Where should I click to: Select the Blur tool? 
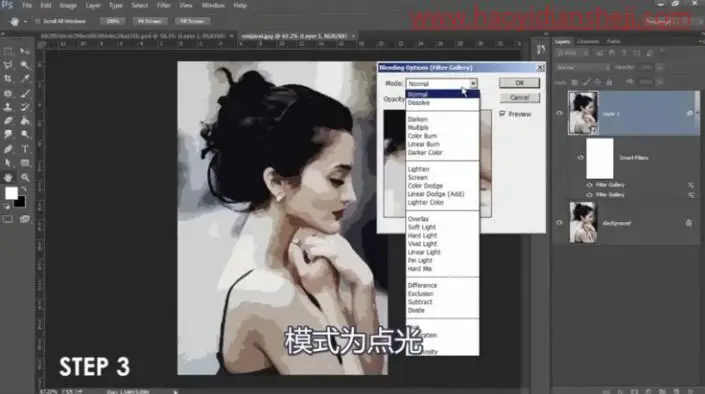tap(8, 134)
